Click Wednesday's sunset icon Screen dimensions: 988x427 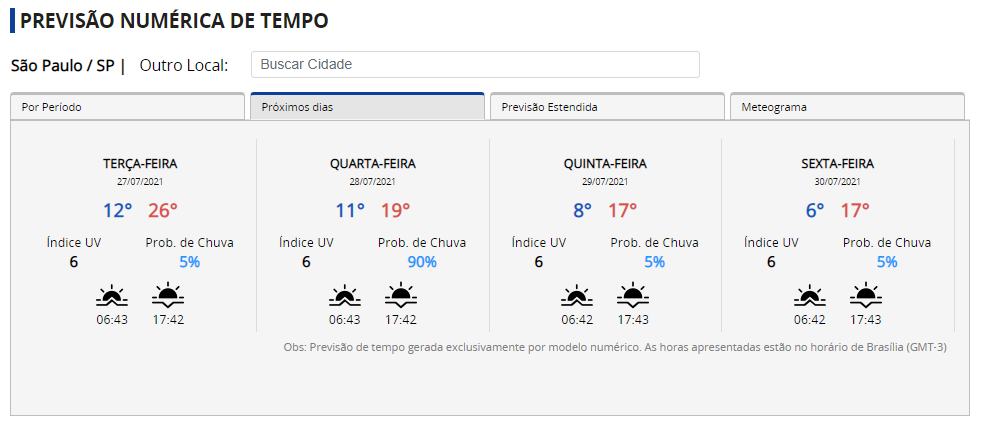(x=401, y=295)
